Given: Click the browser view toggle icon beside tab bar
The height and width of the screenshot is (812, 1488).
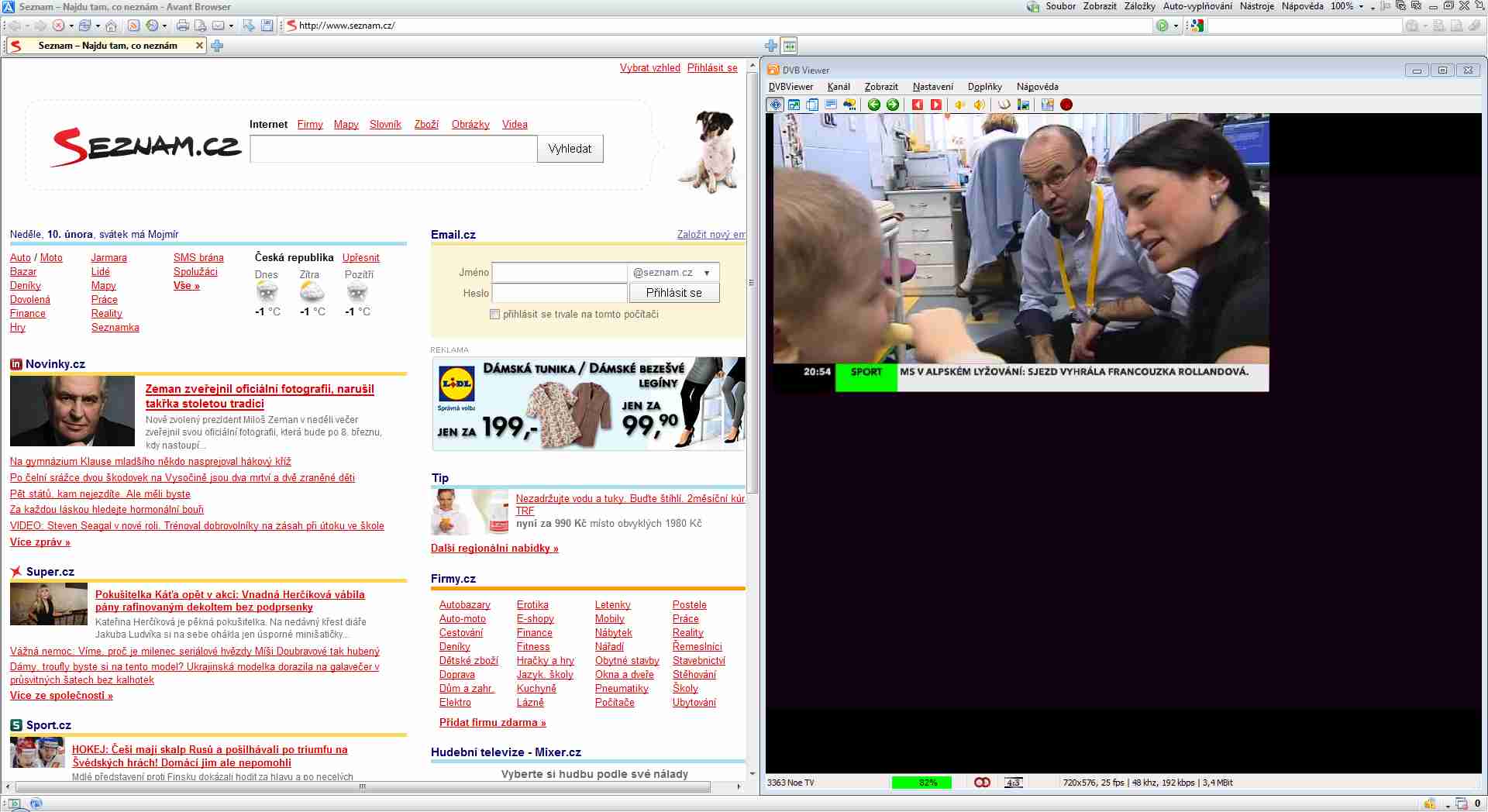Looking at the screenshot, I should click(x=790, y=46).
